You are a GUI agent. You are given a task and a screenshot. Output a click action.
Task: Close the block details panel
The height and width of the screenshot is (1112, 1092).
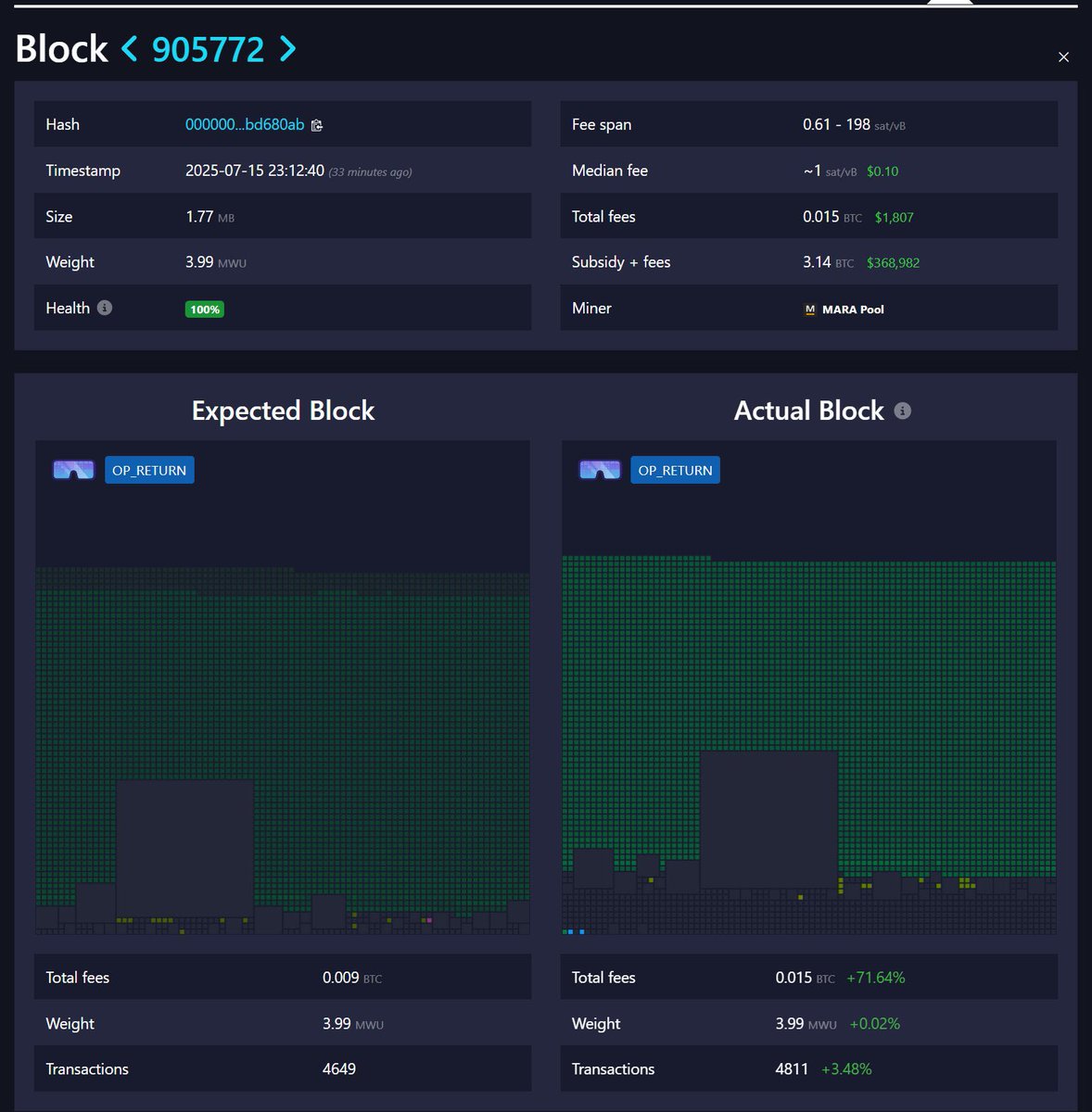(x=1063, y=57)
